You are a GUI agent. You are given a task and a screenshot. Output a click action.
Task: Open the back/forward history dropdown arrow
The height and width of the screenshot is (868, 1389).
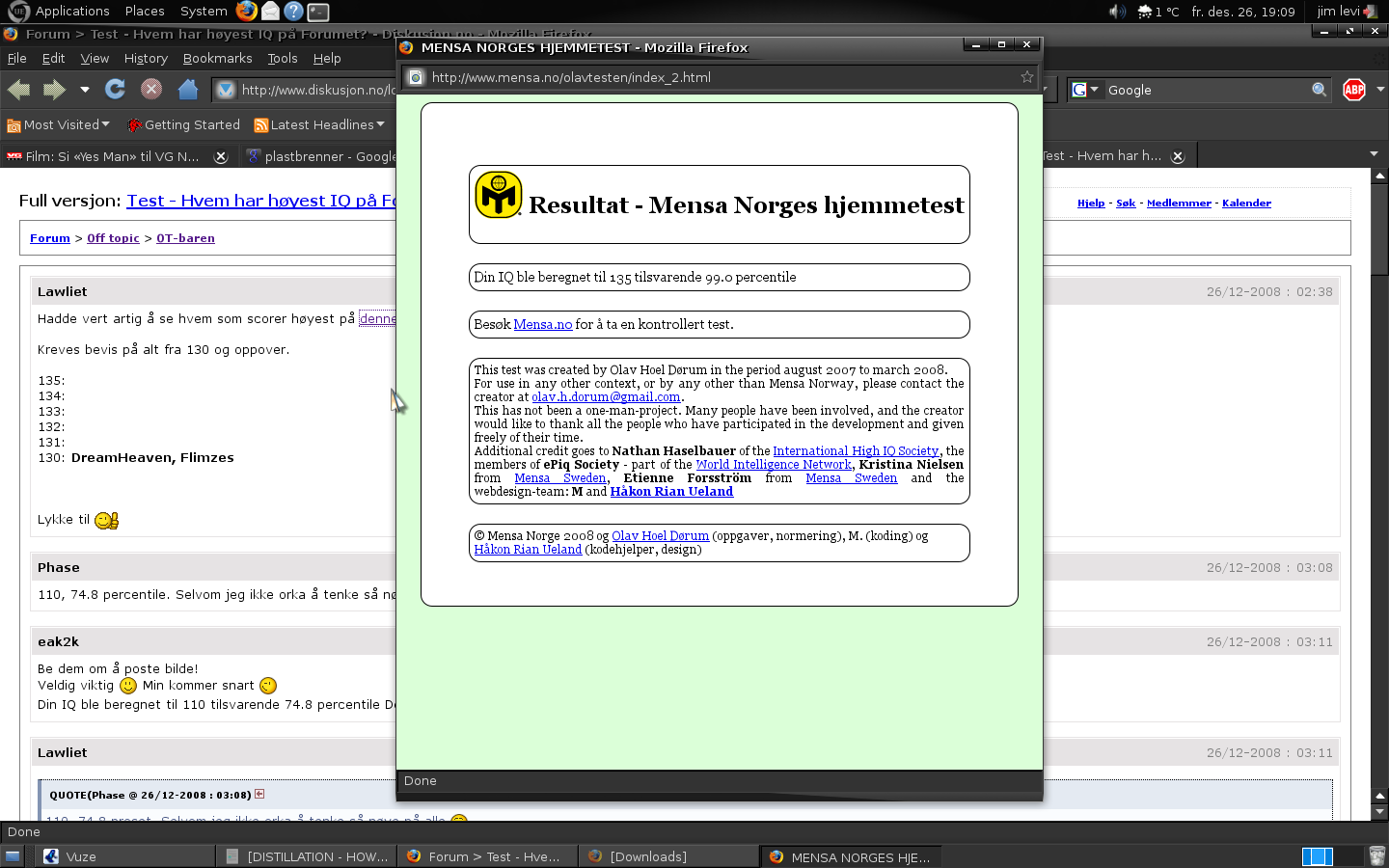85,90
